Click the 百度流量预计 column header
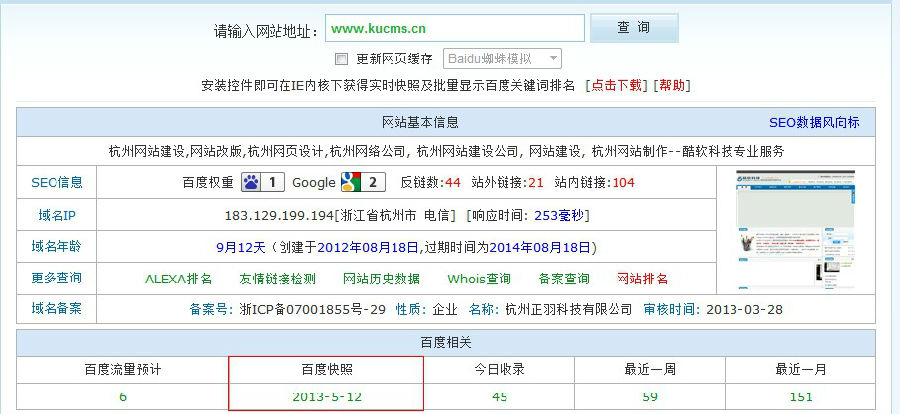 123,370
